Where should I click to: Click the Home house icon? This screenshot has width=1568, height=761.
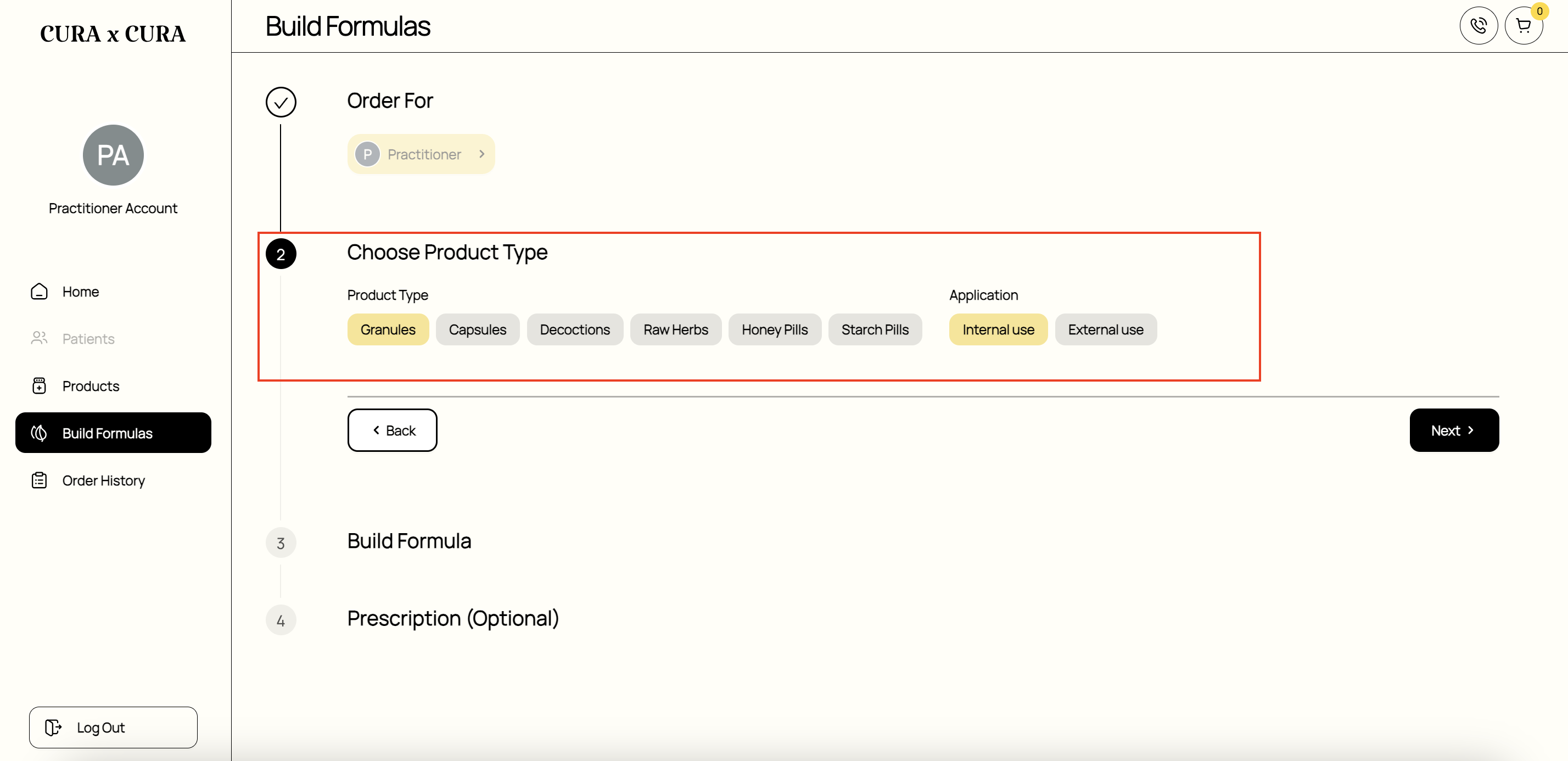40,292
